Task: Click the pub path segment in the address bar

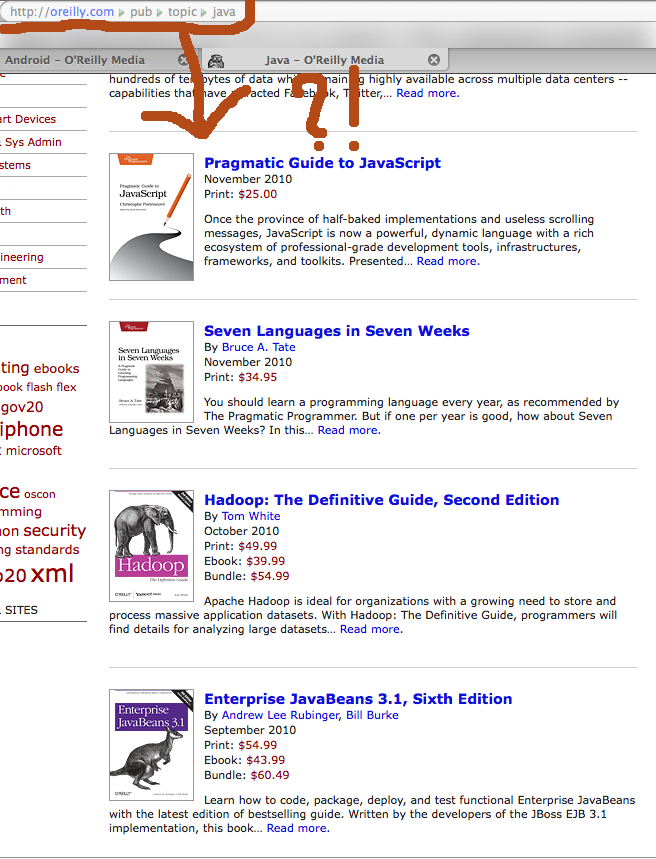Action: [141, 12]
